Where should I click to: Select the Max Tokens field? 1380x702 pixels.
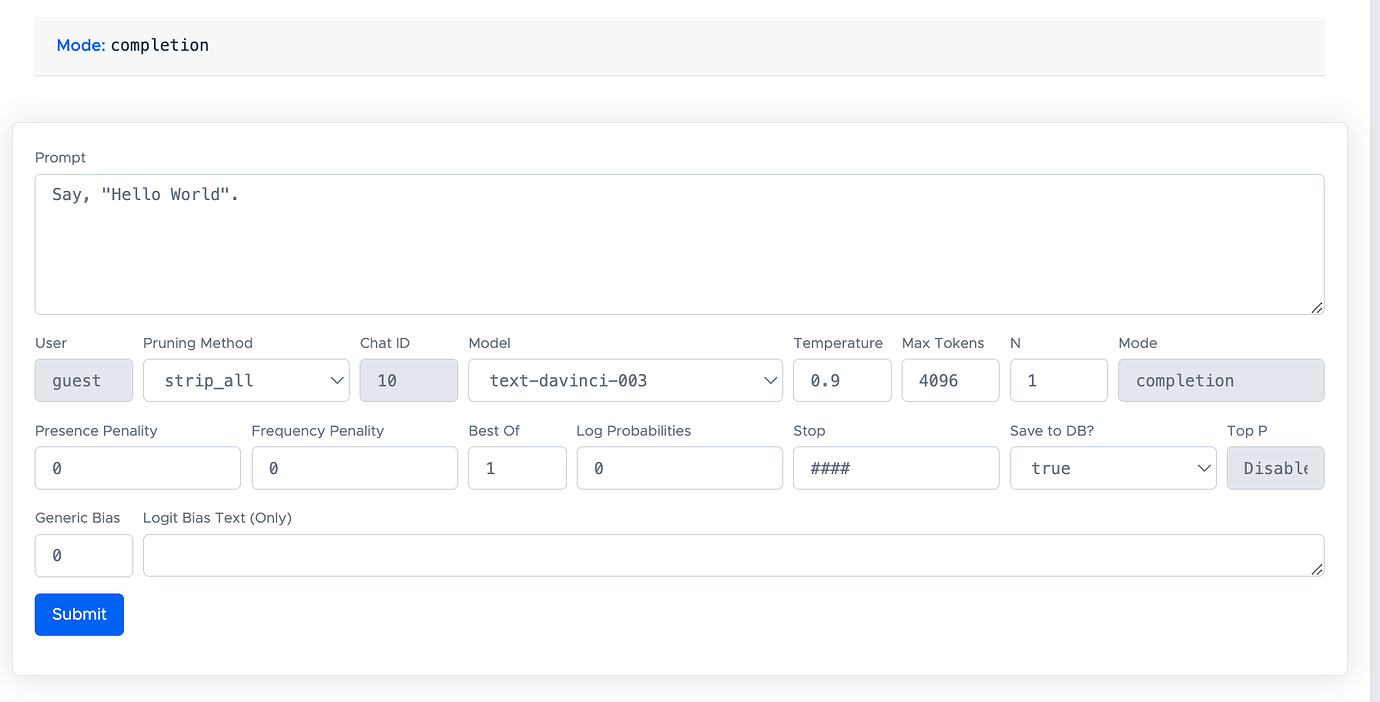pyautogui.click(x=950, y=381)
